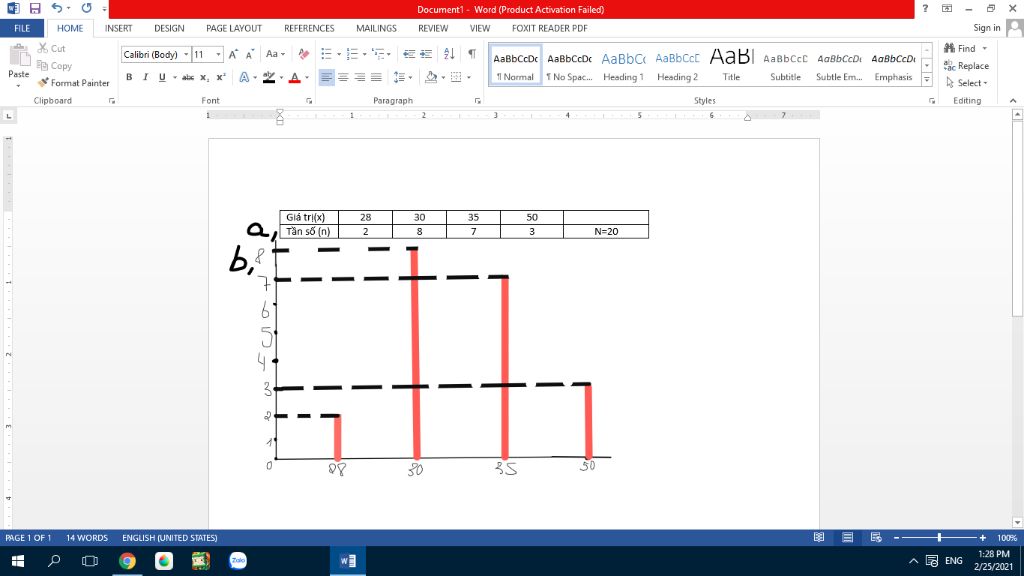Viewport: 1024px width, 576px height.
Task: Switch to the DESIGN tab
Action: 169,28
